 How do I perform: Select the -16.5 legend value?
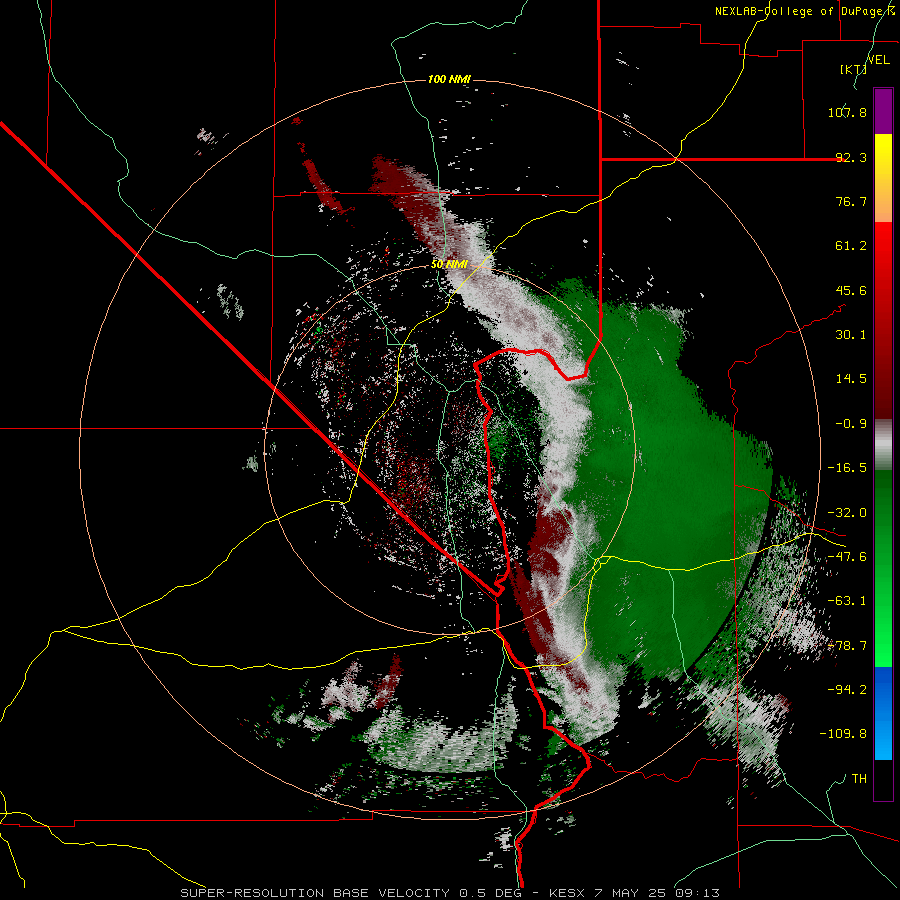pyautogui.click(x=847, y=468)
